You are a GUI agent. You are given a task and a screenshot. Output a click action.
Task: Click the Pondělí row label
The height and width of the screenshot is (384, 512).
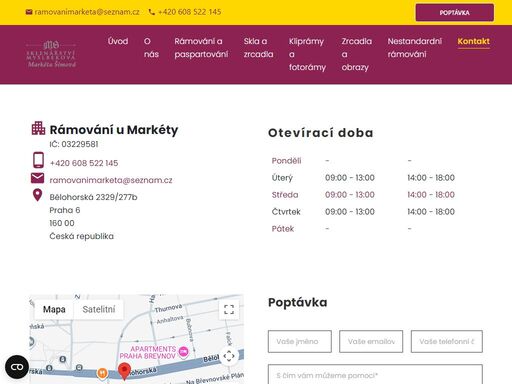pyautogui.click(x=286, y=161)
